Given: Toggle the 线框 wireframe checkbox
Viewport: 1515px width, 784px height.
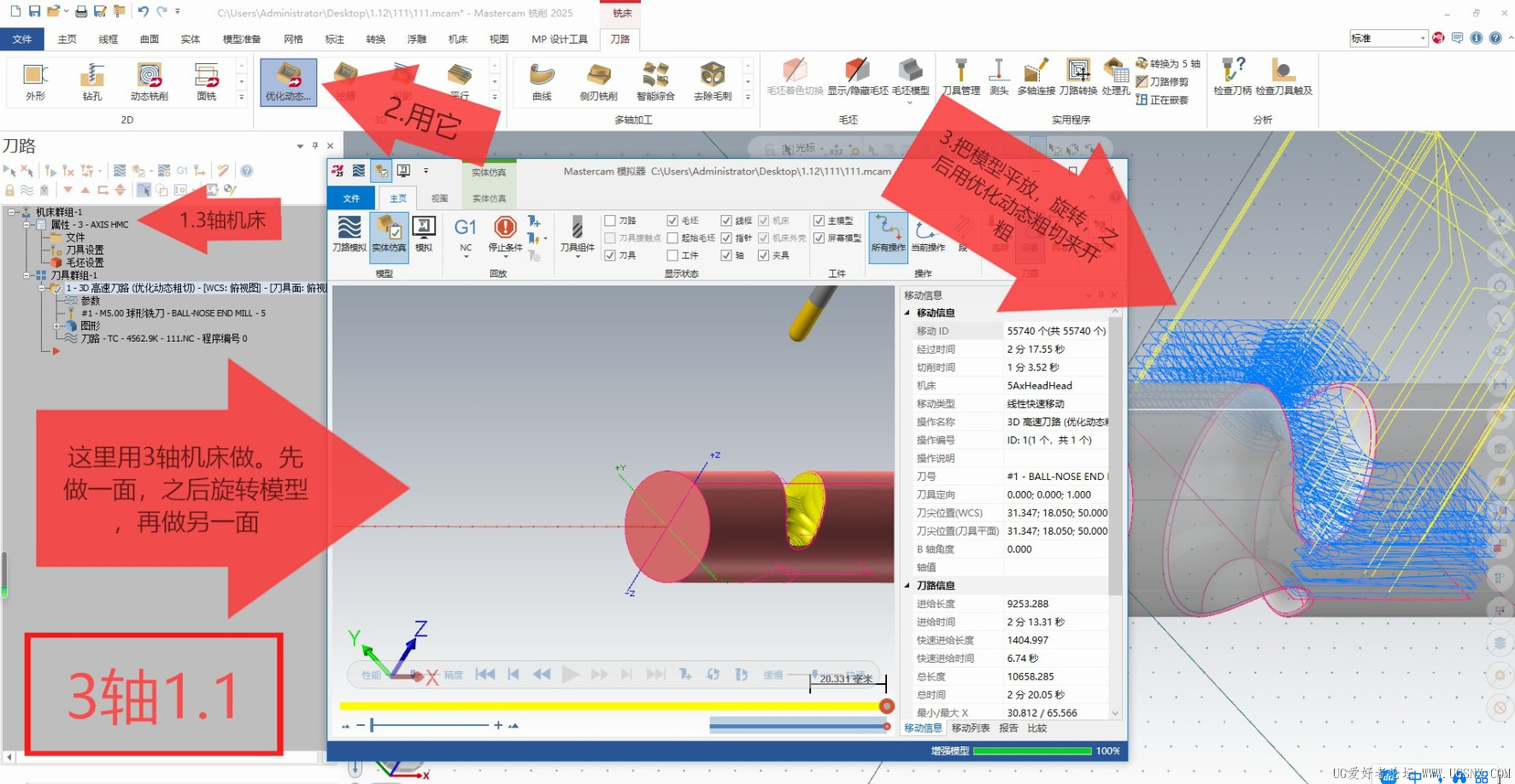Looking at the screenshot, I should pos(726,220).
